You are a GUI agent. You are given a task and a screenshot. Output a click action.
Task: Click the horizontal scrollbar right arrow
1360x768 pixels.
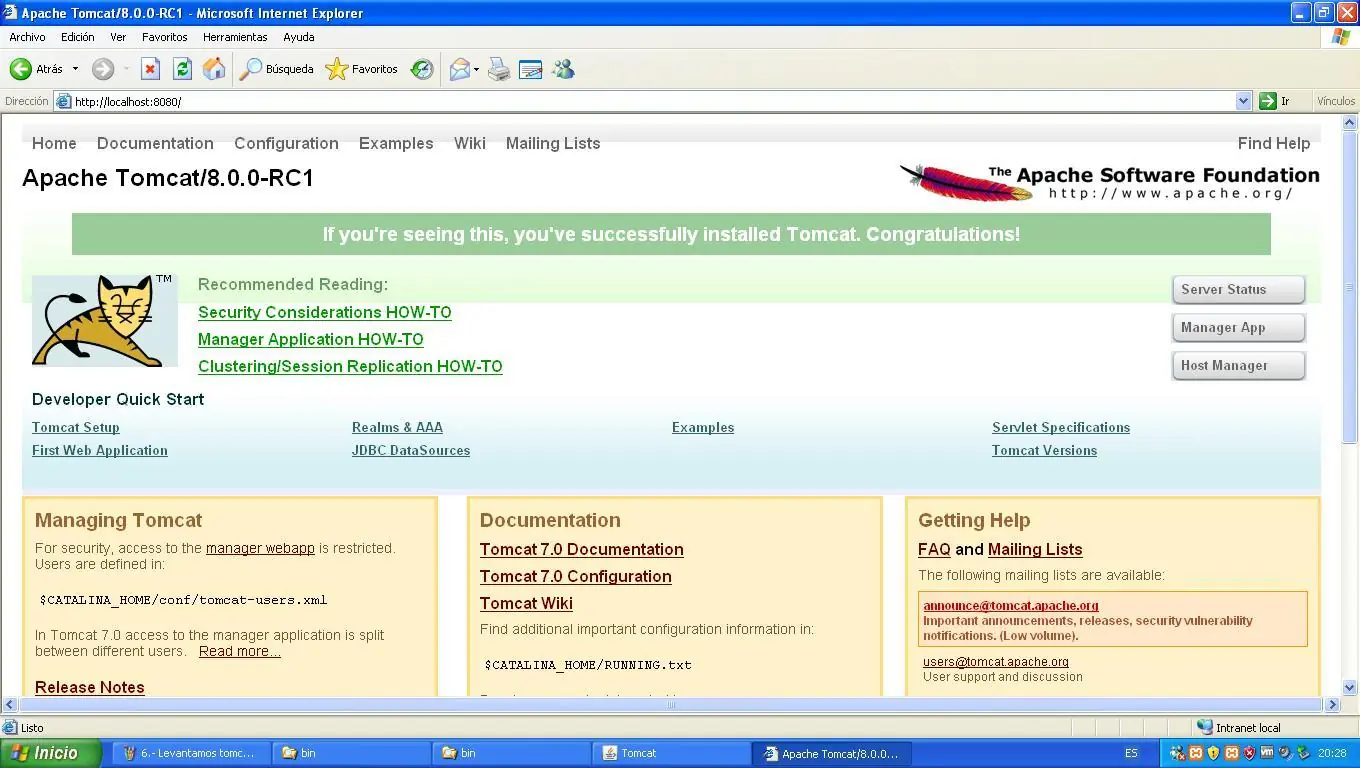pyautogui.click(x=1332, y=704)
